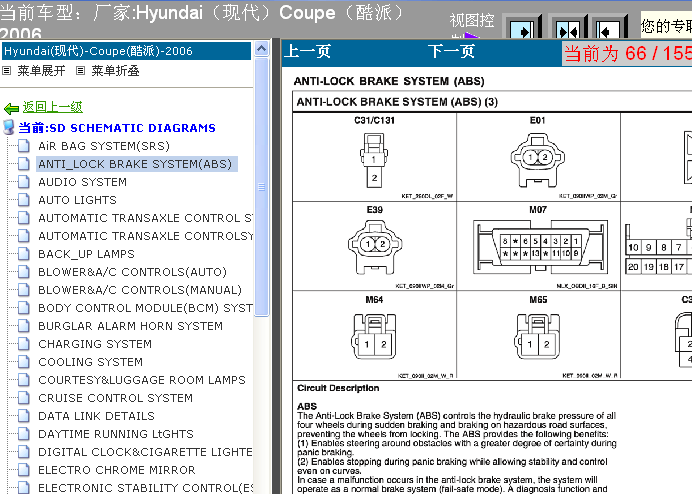Click page icon beside DAYTIME RUNNING LtGHTS
692x494 pixels.
click(24, 434)
